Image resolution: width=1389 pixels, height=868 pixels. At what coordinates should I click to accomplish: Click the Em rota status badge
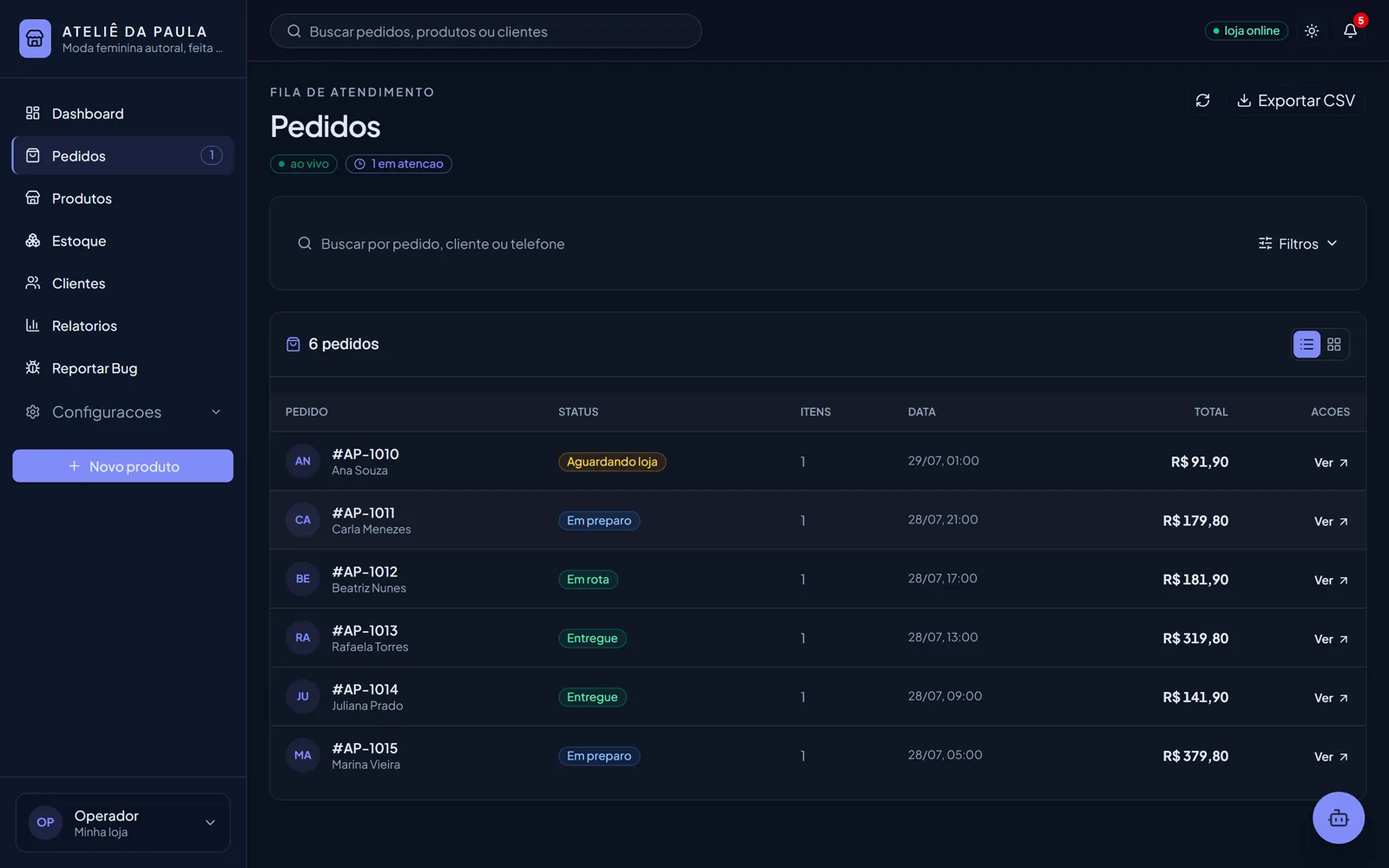point(588,580)
